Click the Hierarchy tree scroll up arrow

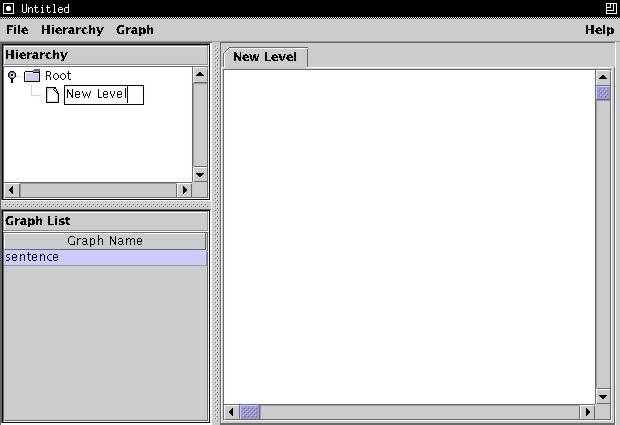(x=200, y=75)
